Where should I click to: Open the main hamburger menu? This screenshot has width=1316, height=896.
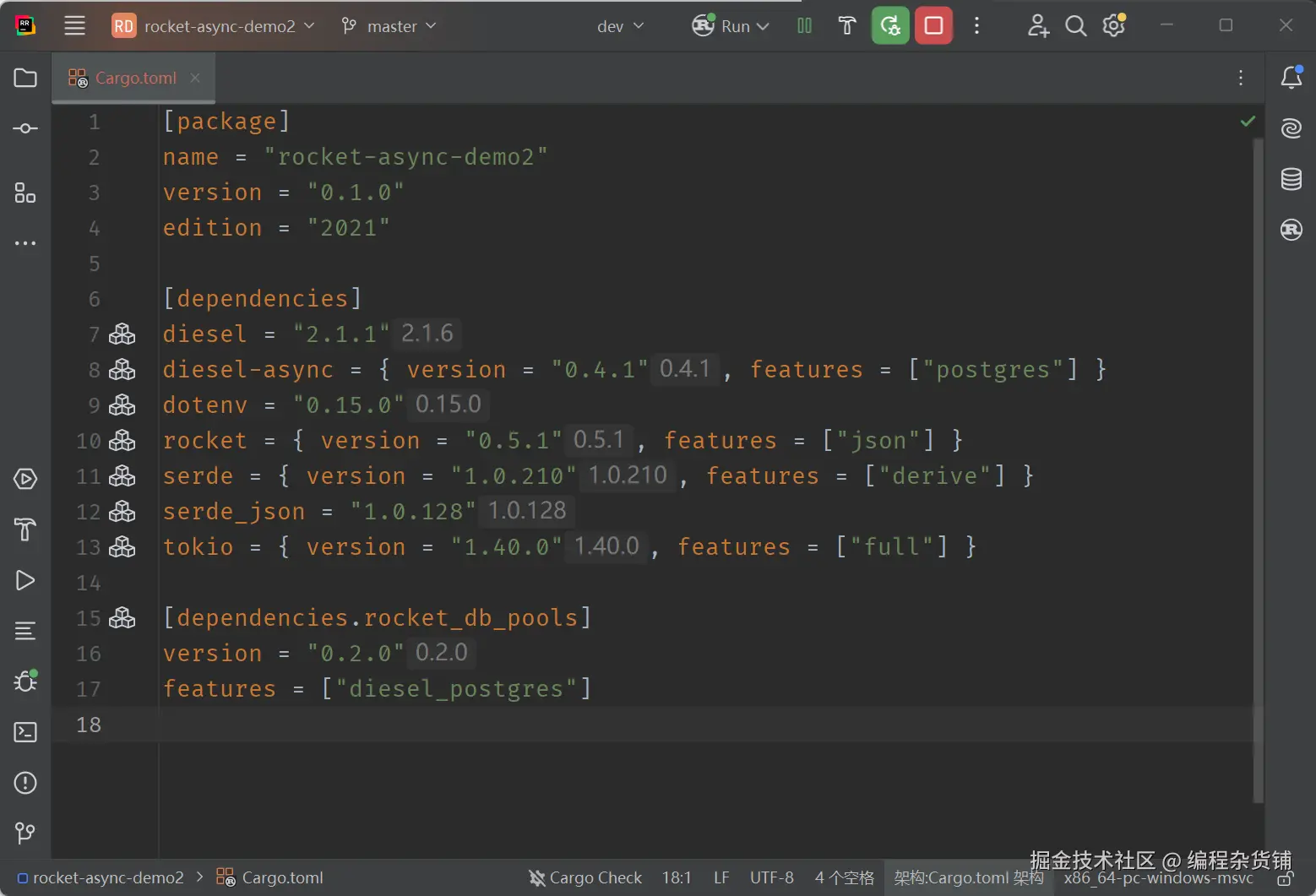click(x=74, y=25)
